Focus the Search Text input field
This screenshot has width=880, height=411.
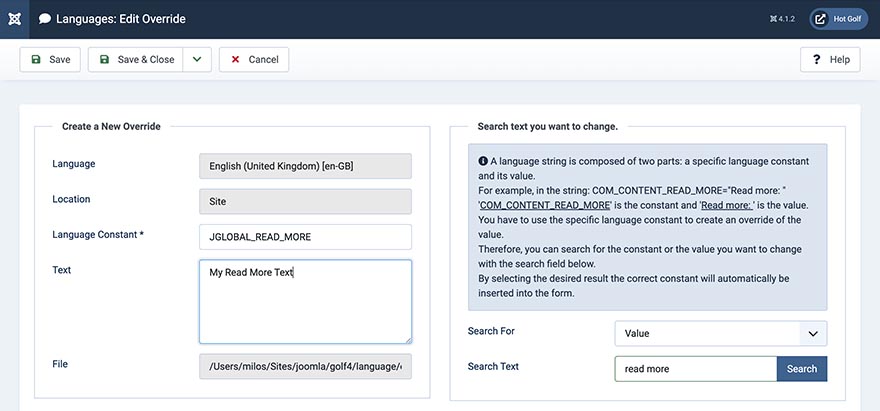coord(695,369)
